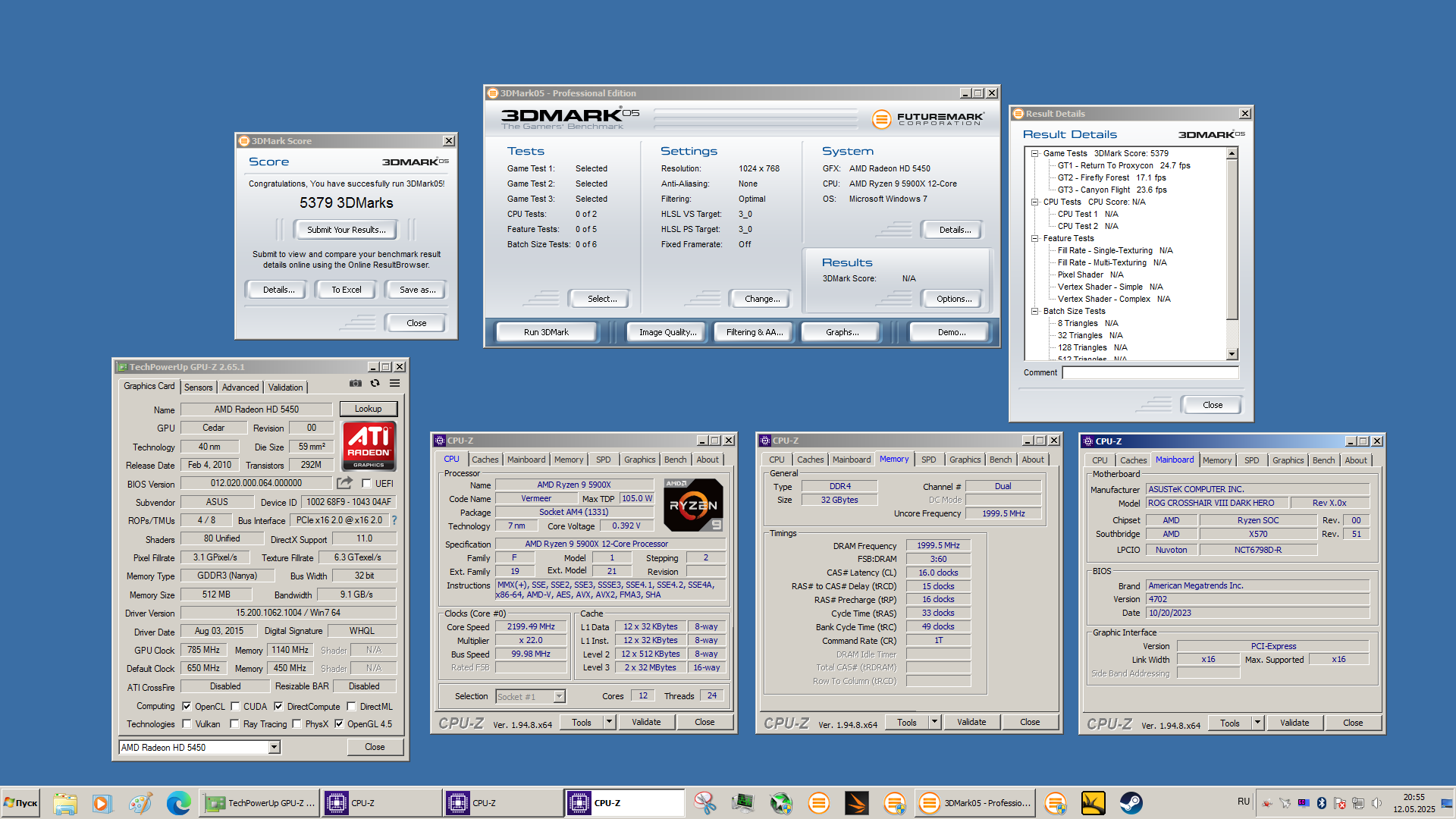Open the Snipping Tool scissors taskbar icon
1456x819 pixels.
point(705,803)
